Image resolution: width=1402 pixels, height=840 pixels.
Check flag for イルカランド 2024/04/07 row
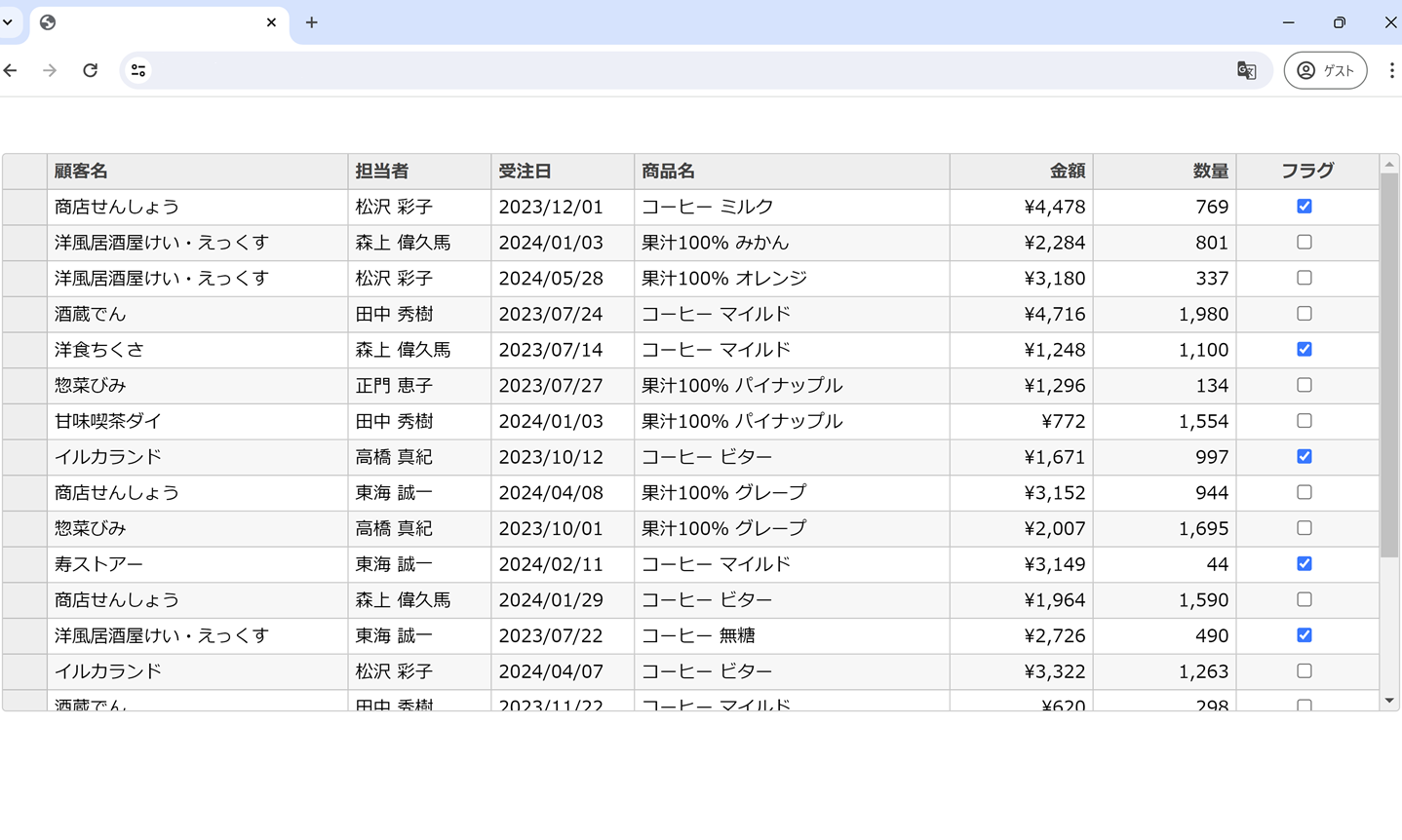click(x=1305, y=670)
